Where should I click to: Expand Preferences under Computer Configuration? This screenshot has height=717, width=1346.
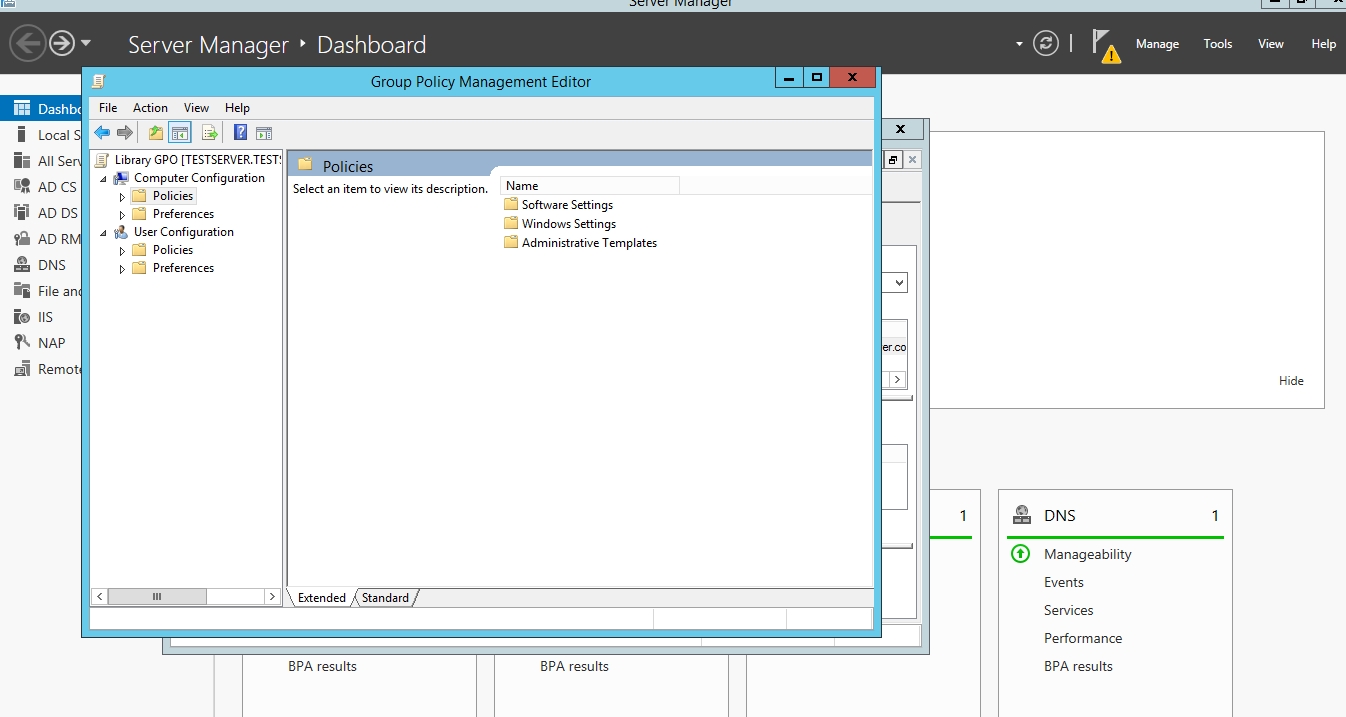coord(123,214)
